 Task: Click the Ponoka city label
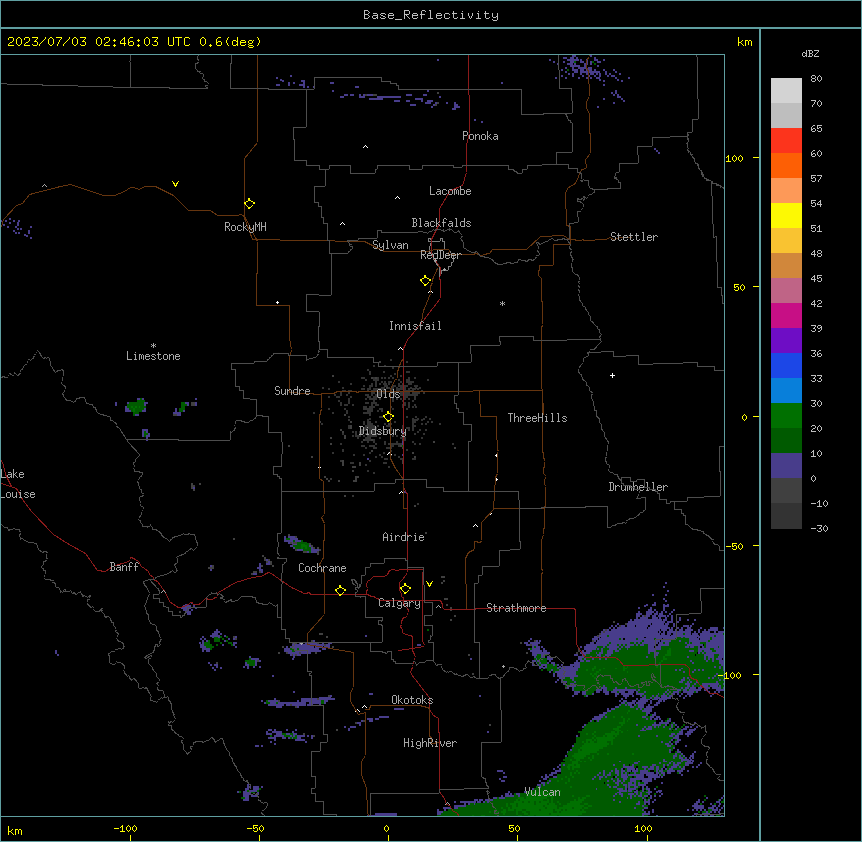480,136
